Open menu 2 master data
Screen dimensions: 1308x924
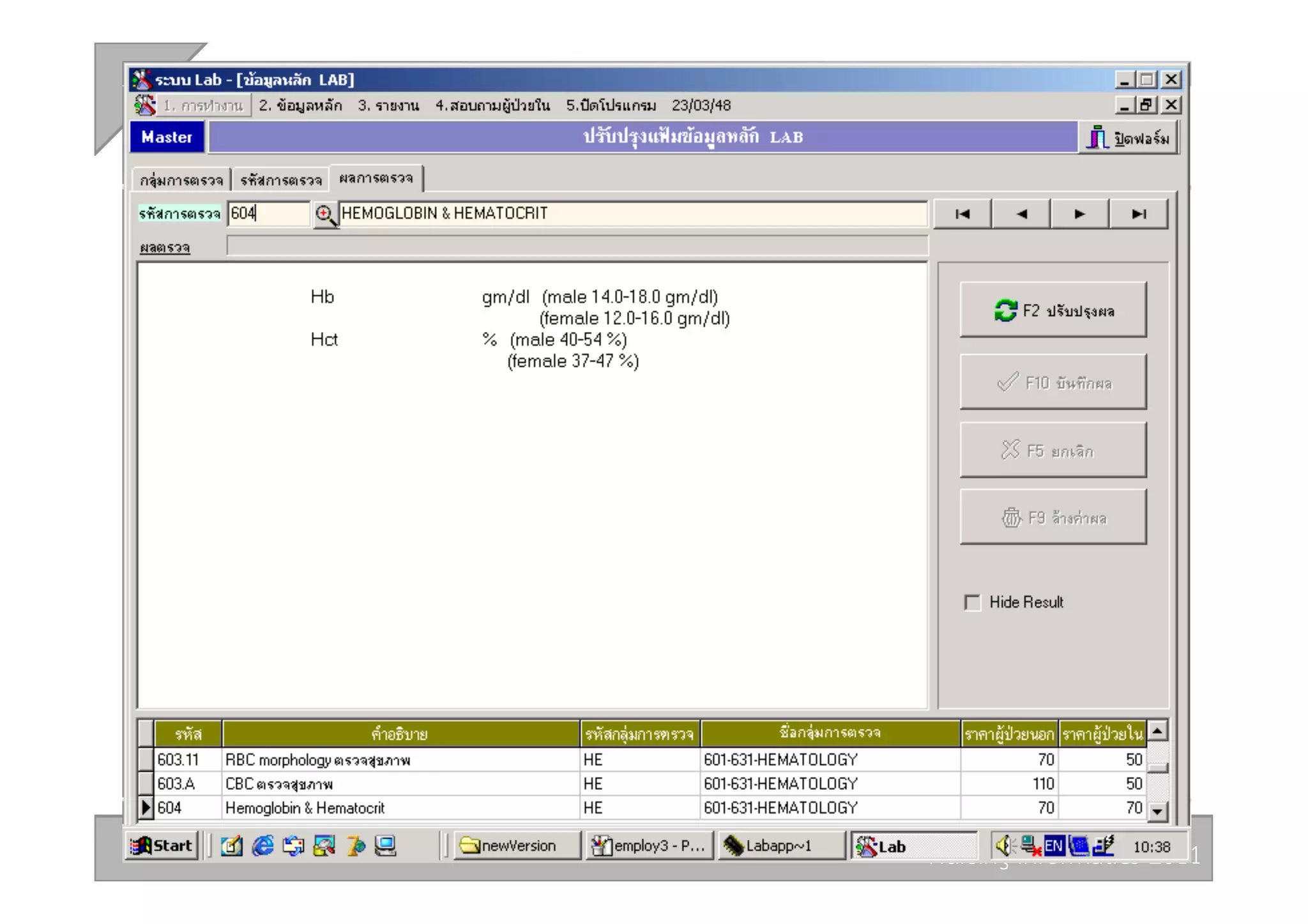point(300,105)
